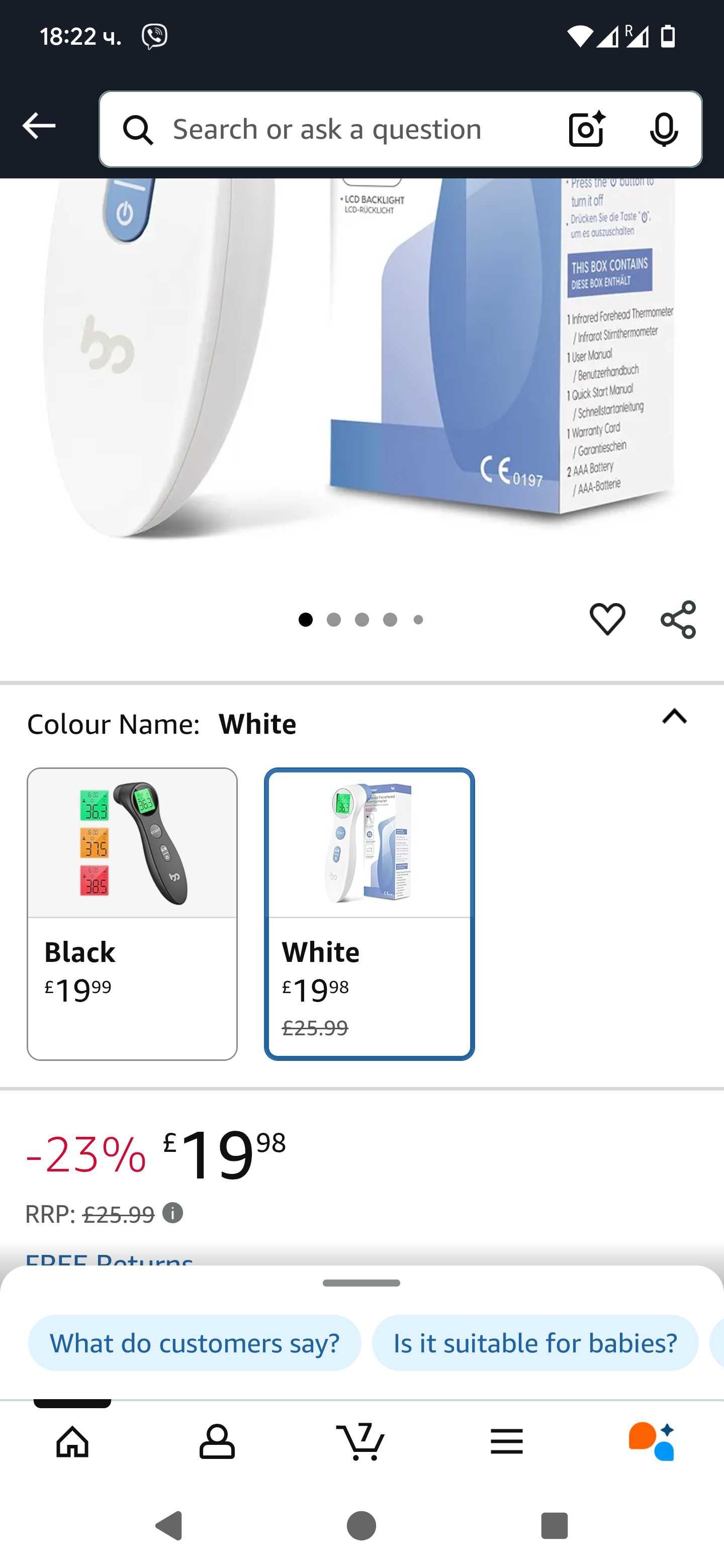
Task: Expand the assistant sheet handle
Action: click(361, 1283)
